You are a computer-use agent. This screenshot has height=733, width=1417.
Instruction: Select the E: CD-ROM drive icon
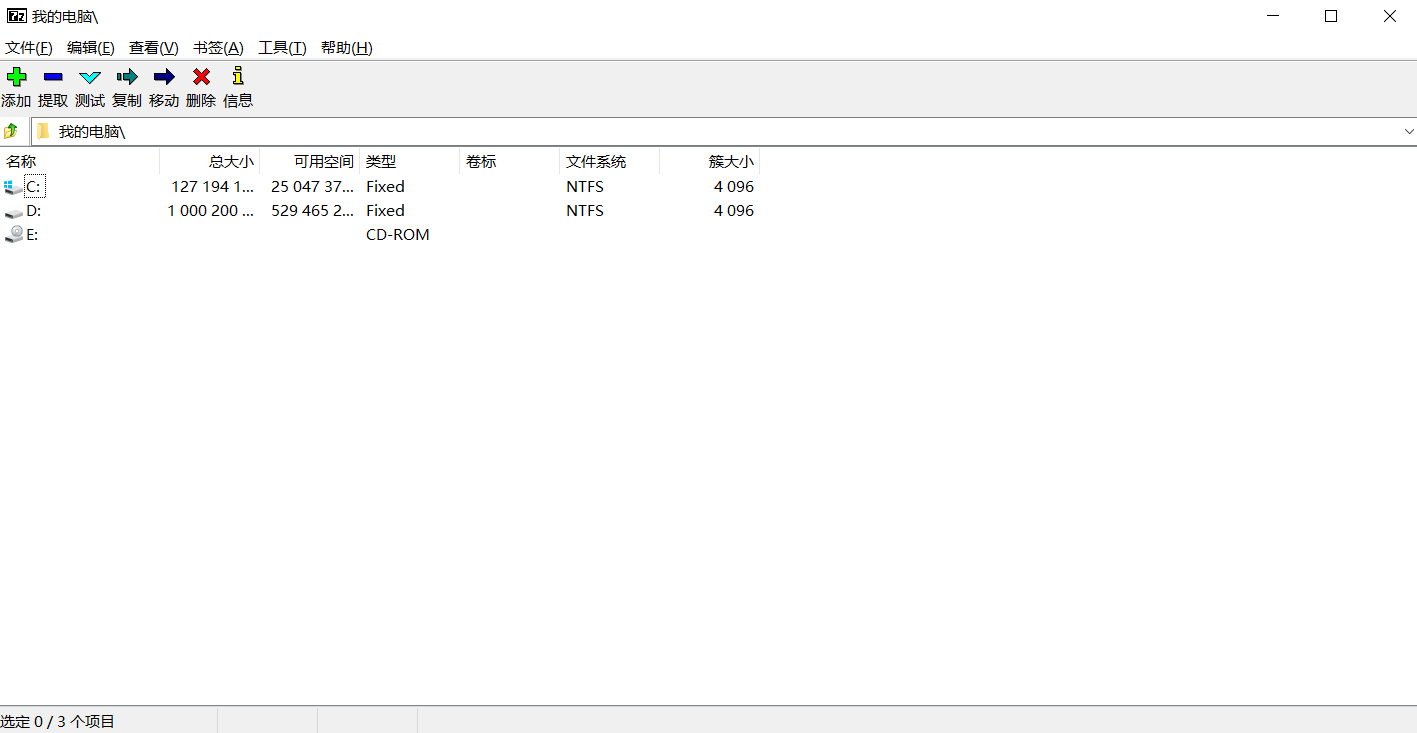(x=13, y=235)
